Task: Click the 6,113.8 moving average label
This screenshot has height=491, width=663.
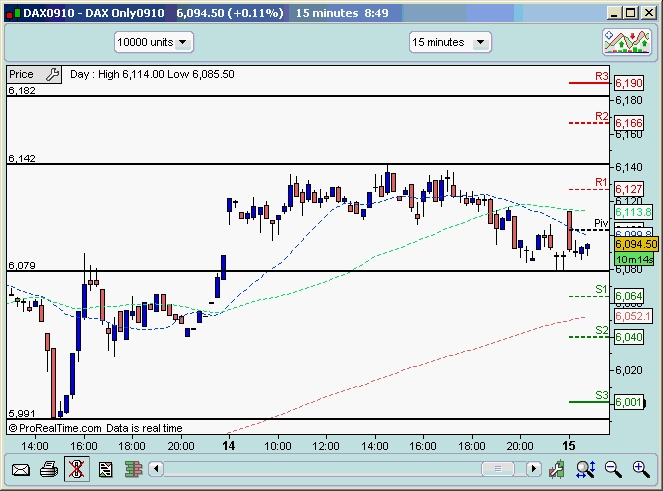Action: 633,212
